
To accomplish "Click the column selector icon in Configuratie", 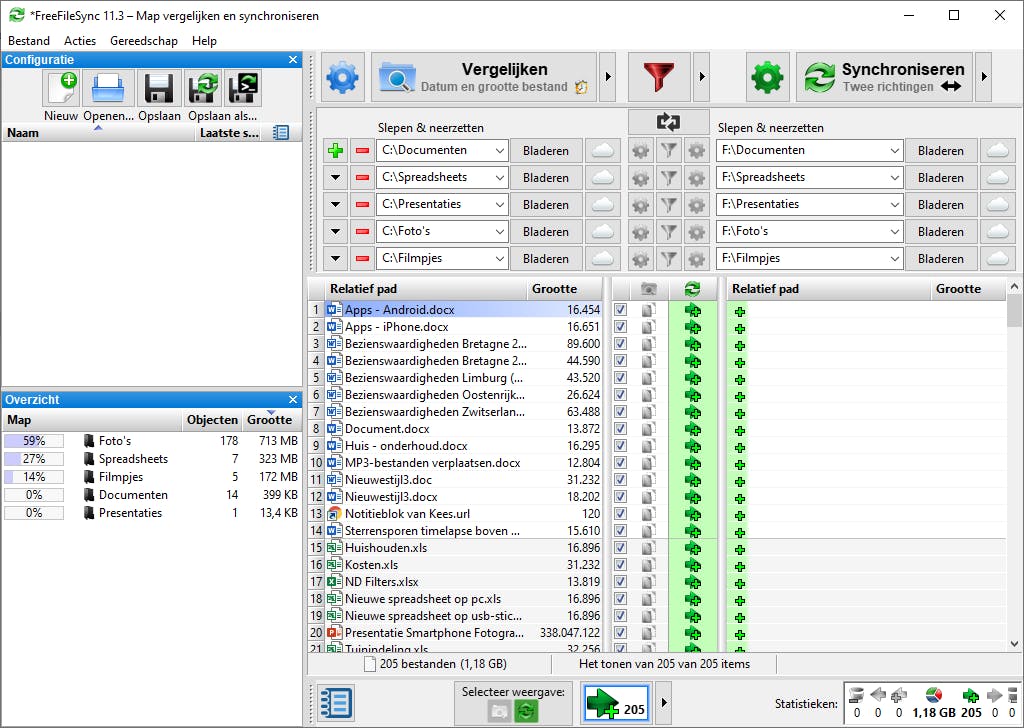I will pos(281,133).
